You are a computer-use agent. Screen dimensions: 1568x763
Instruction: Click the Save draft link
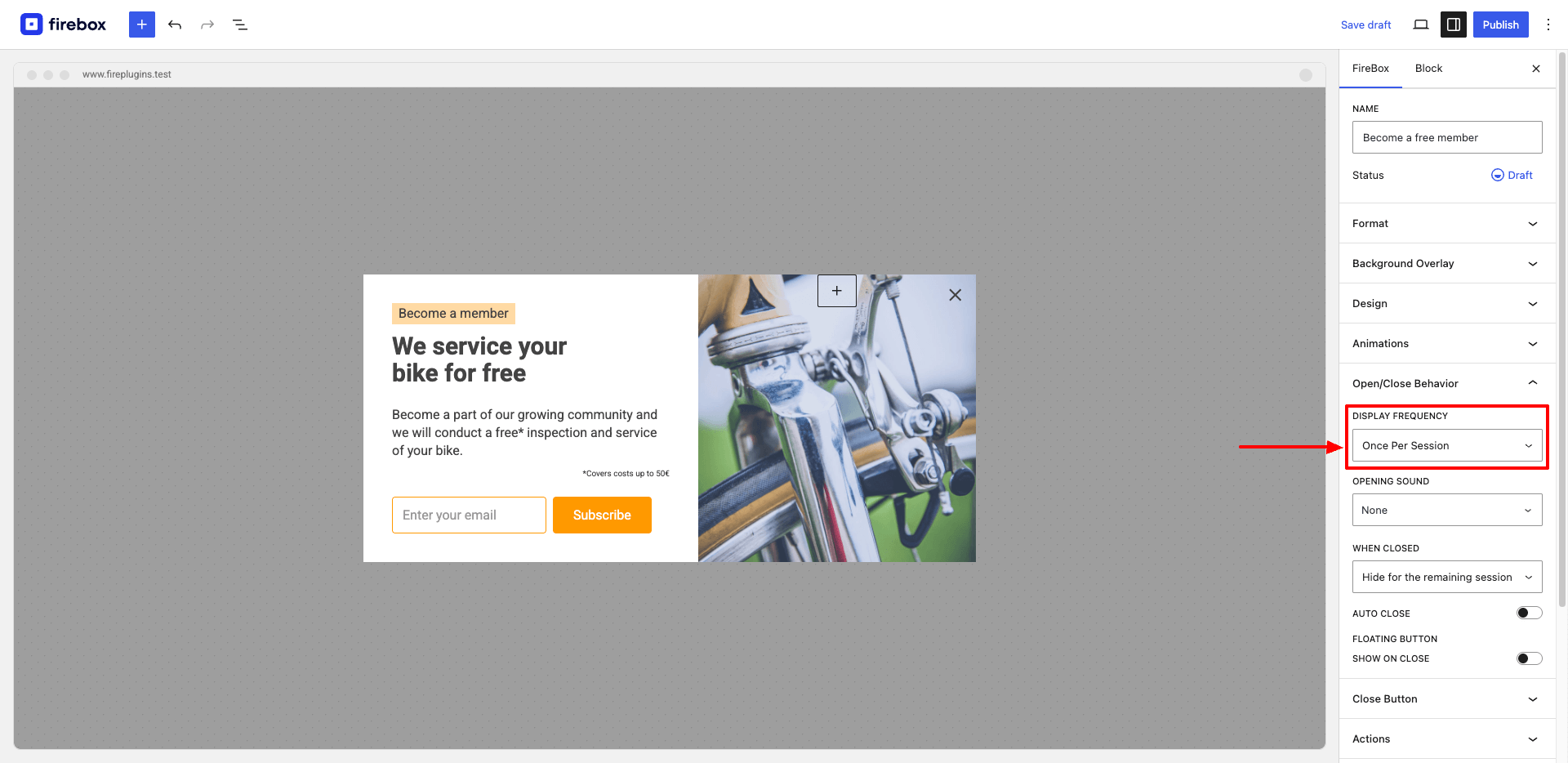1365,25
